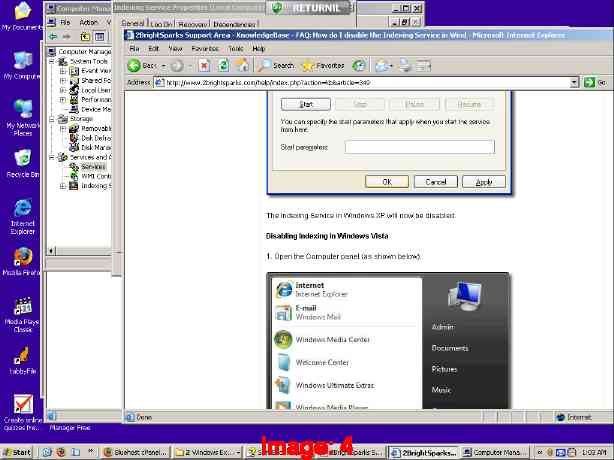Open the Search pane in IE toolbar
This screenshot has height=460, width=614.
click(x=276, y=66)
